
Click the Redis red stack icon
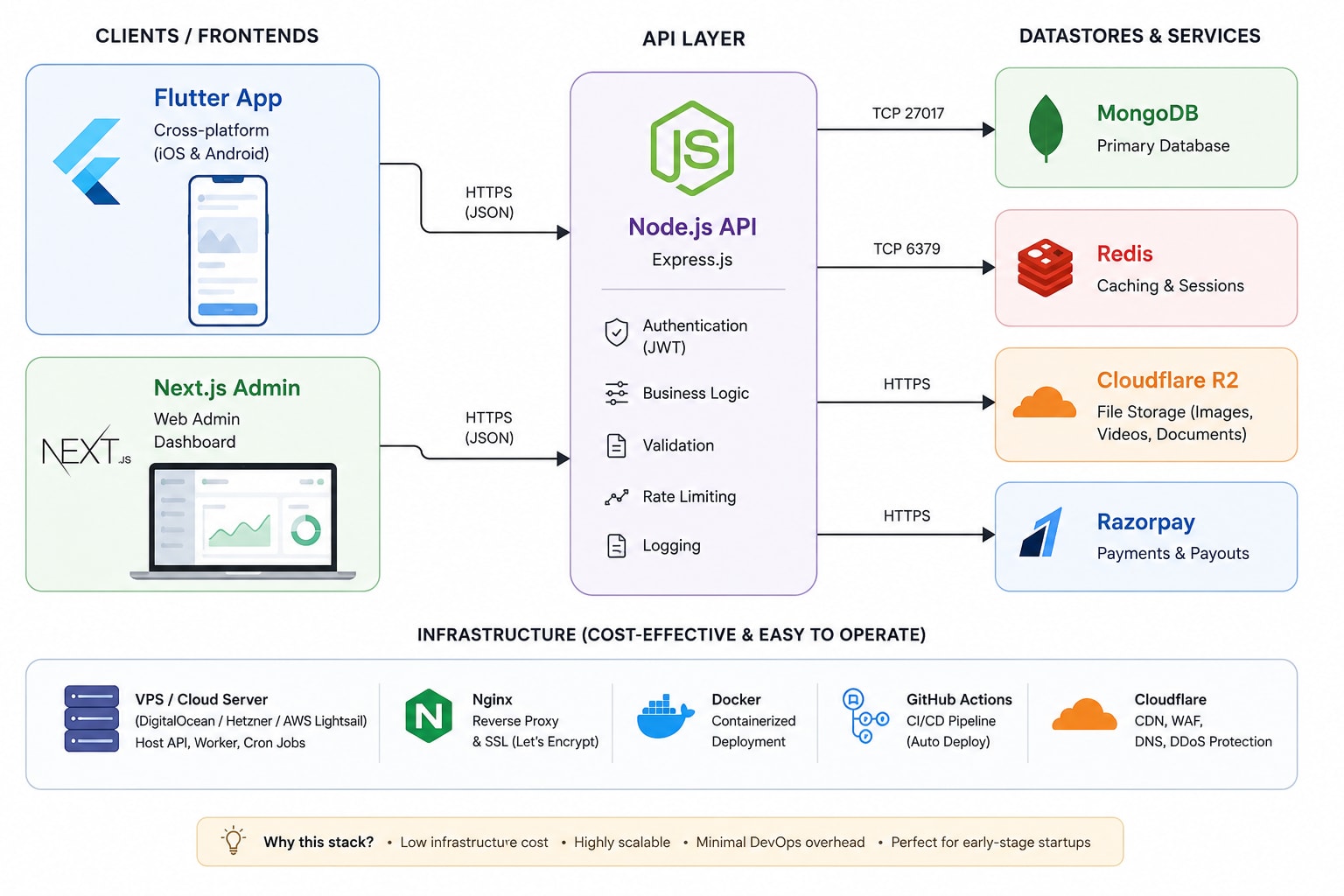(1045, 268)
